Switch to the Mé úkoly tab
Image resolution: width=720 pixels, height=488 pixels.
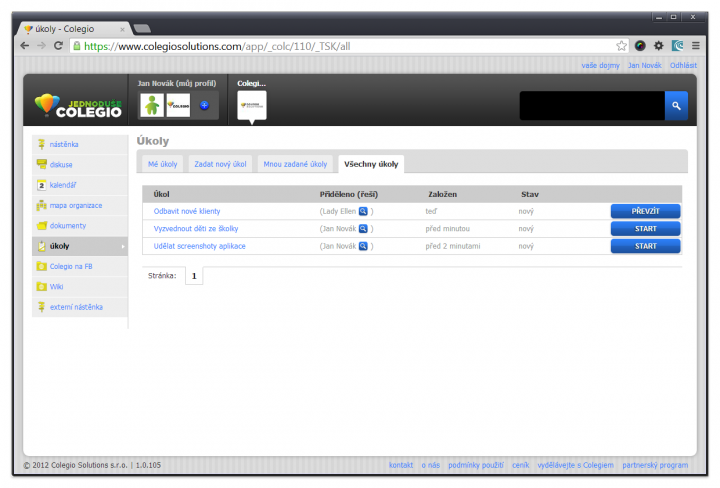click(x=162, y=163)
